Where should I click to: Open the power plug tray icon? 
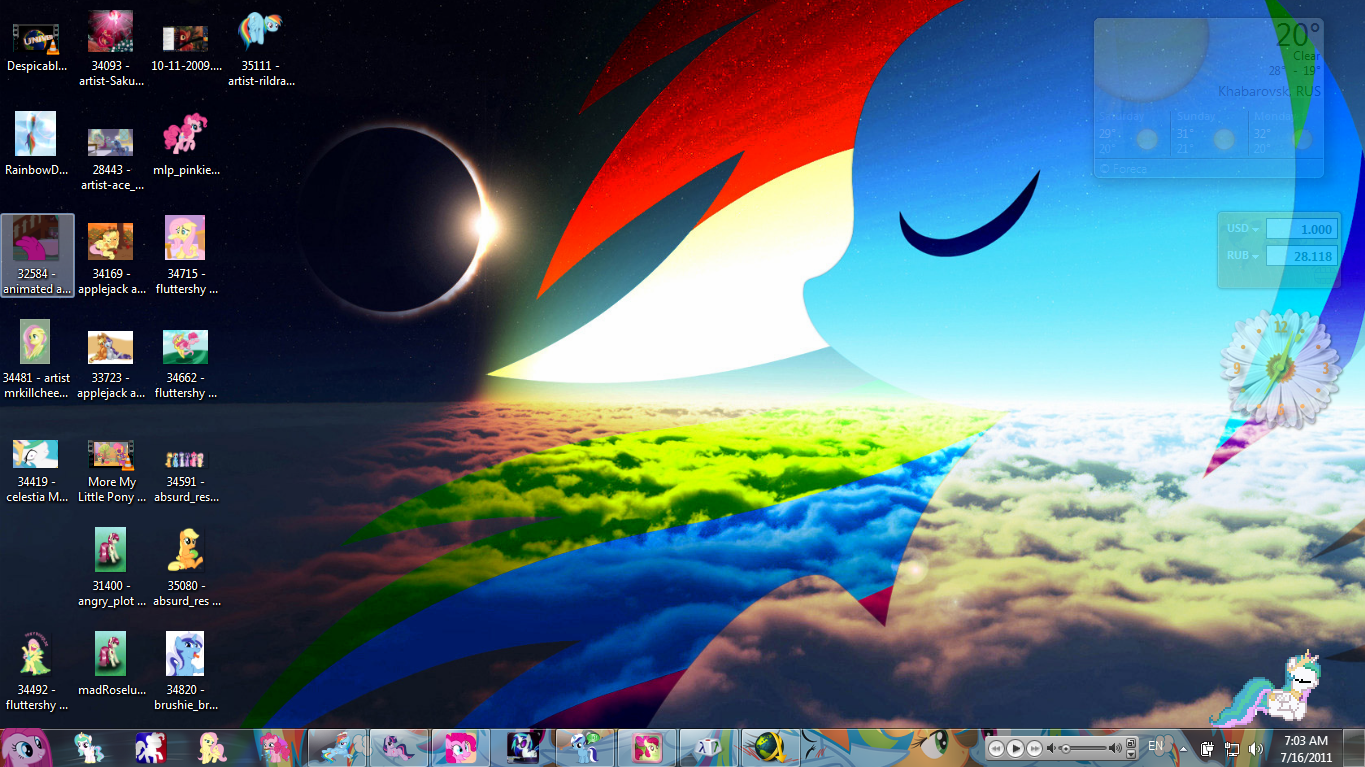pos(1208,748)
